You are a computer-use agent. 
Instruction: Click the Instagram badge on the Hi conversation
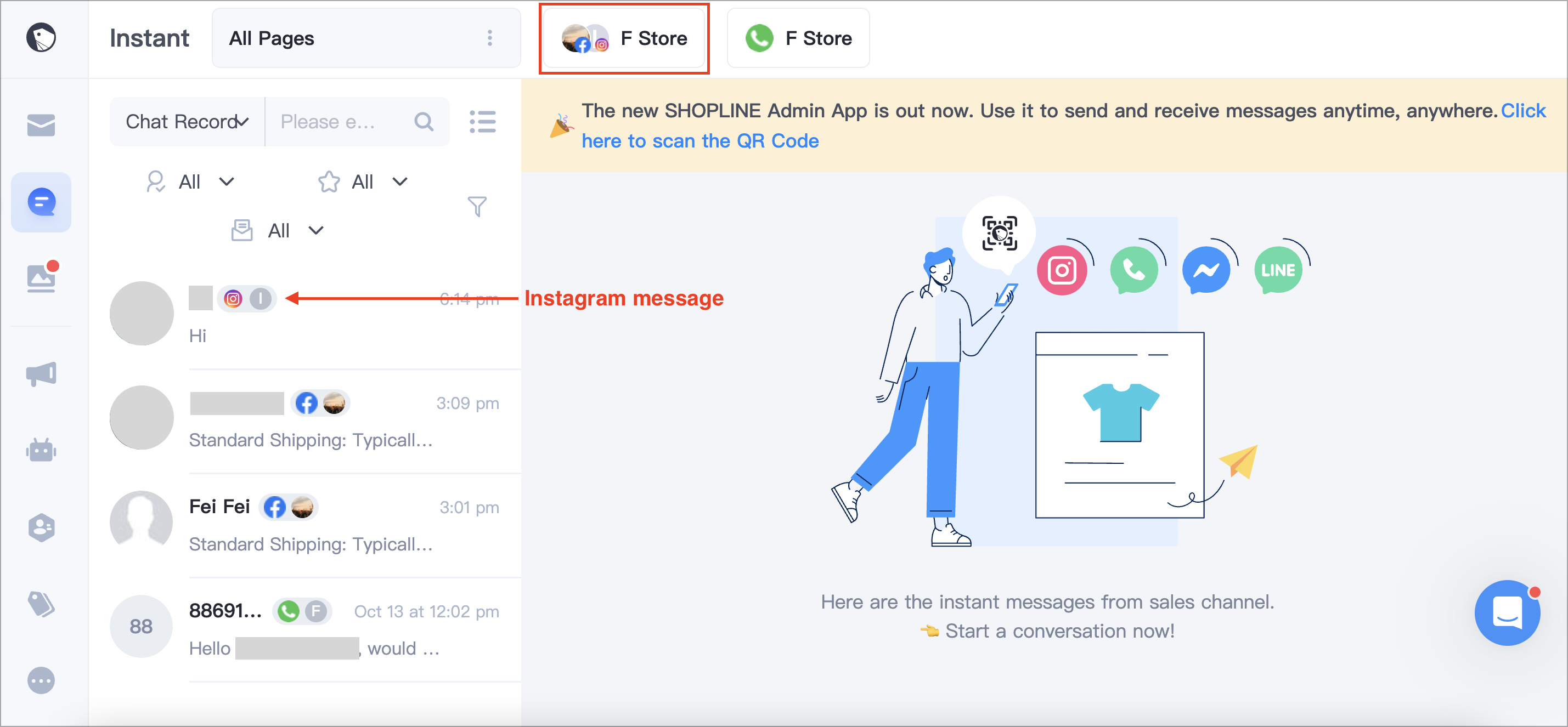click(233, 299)
